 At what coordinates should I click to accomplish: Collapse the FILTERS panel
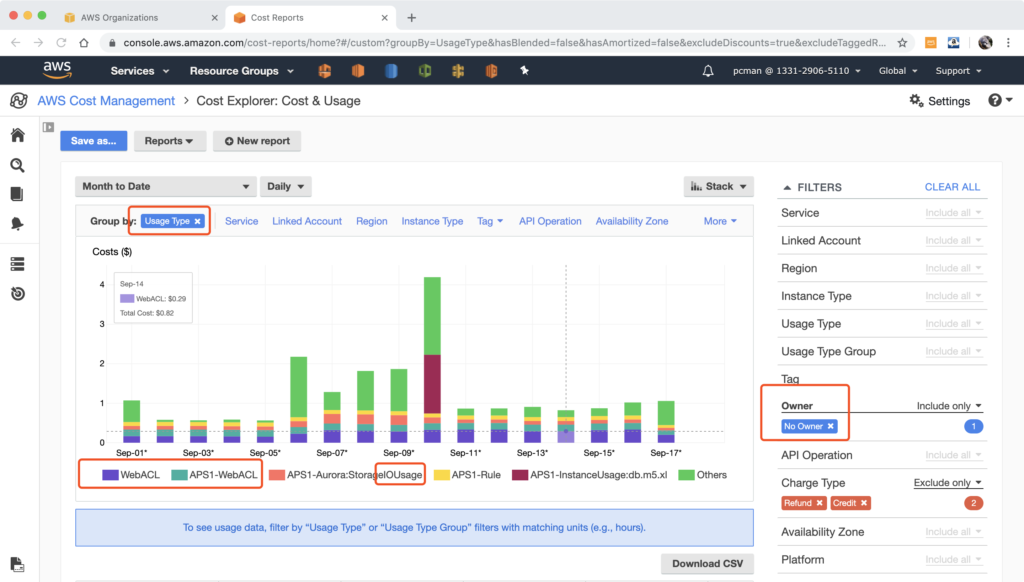pyautogui.click(x=787, y=187)
